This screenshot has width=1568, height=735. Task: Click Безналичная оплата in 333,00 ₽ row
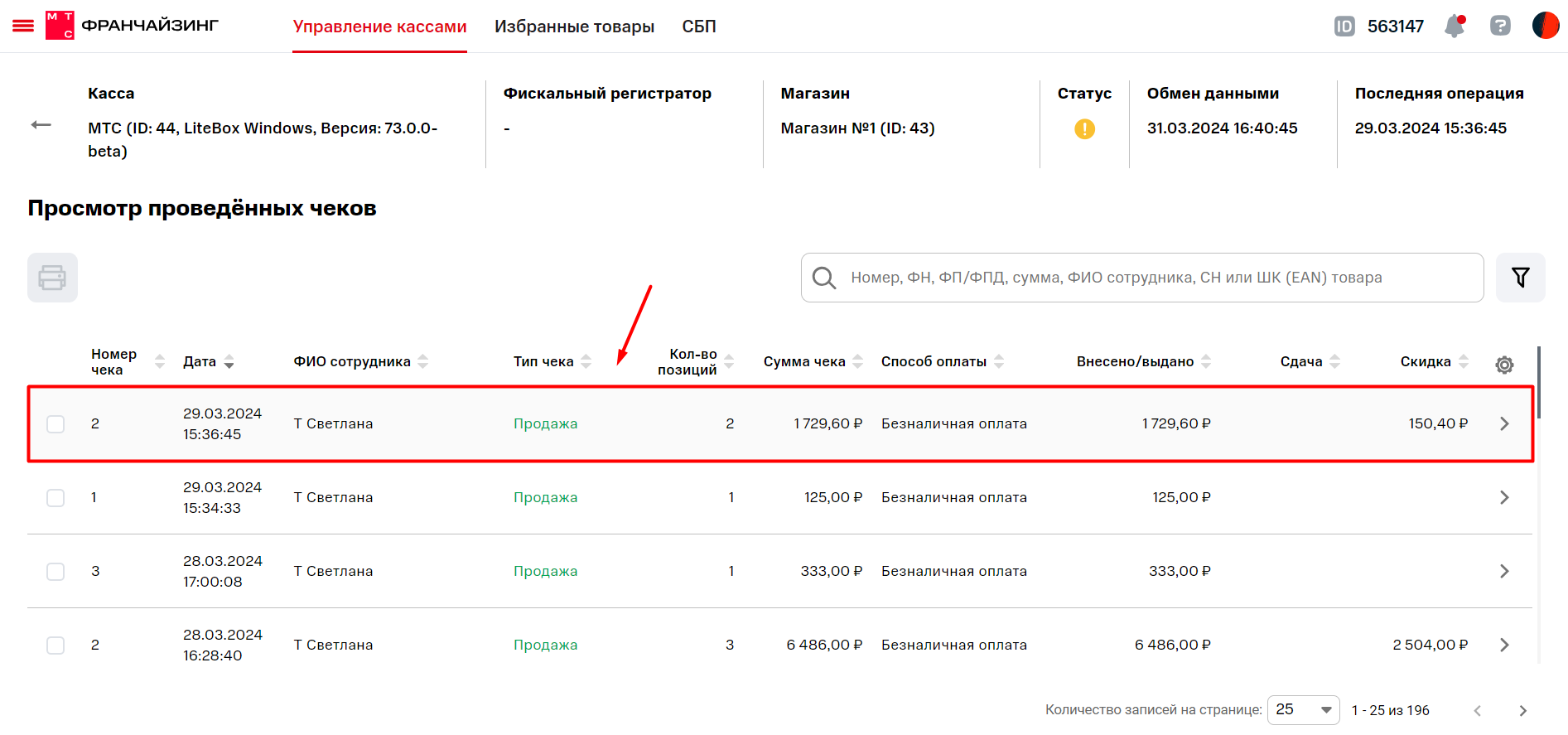[953, 571]
